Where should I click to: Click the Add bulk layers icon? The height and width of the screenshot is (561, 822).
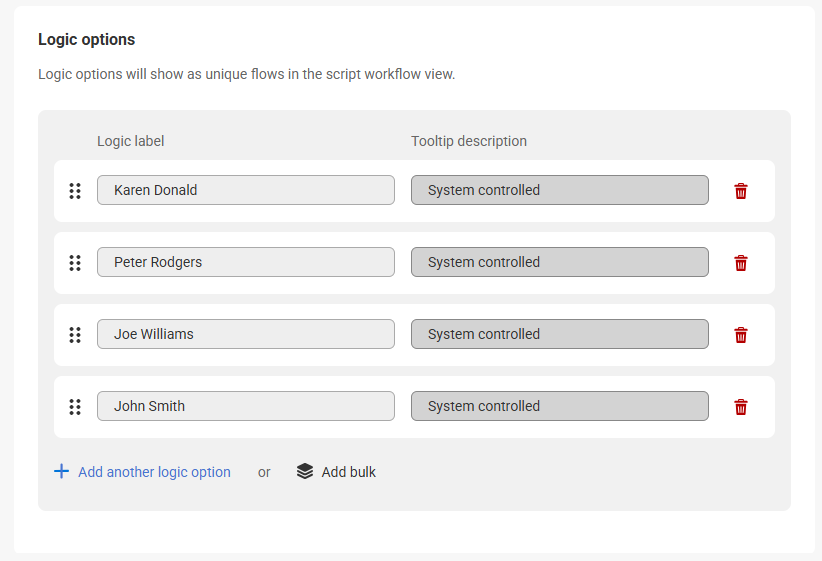pos(305,471)
